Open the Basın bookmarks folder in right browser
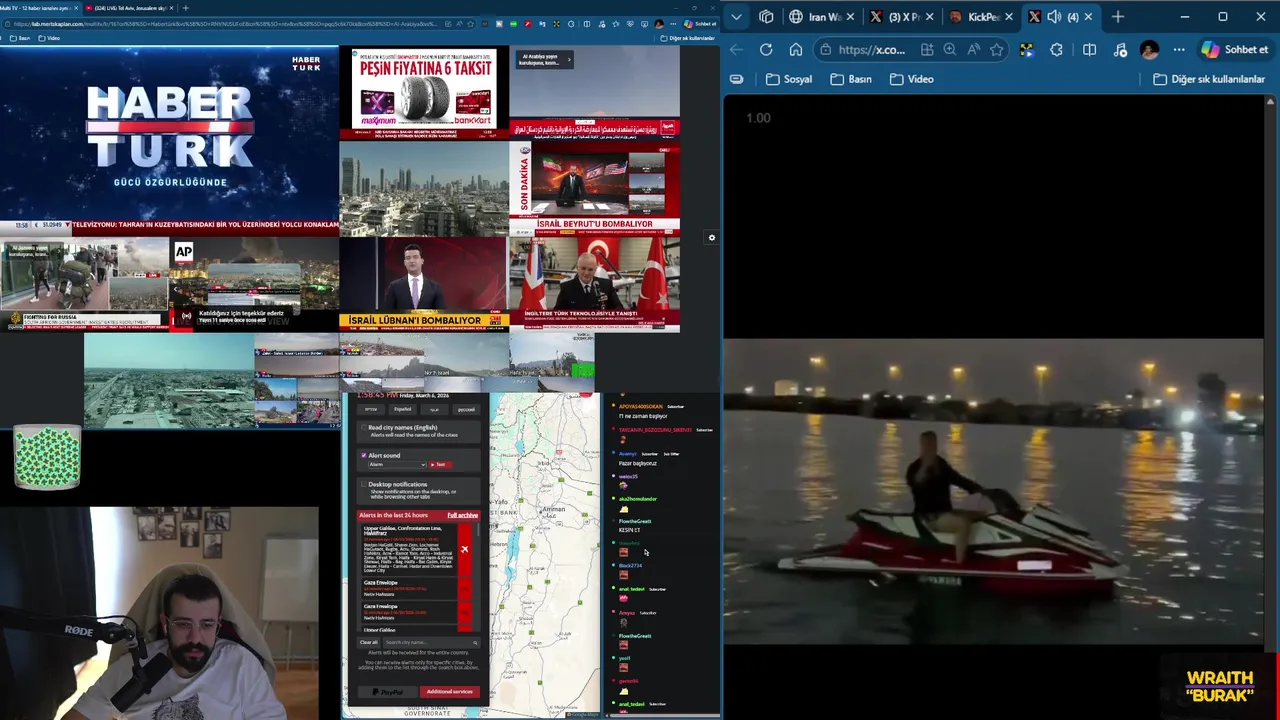The width and height of the screenshot is (1280, 720). click(852, 79)
